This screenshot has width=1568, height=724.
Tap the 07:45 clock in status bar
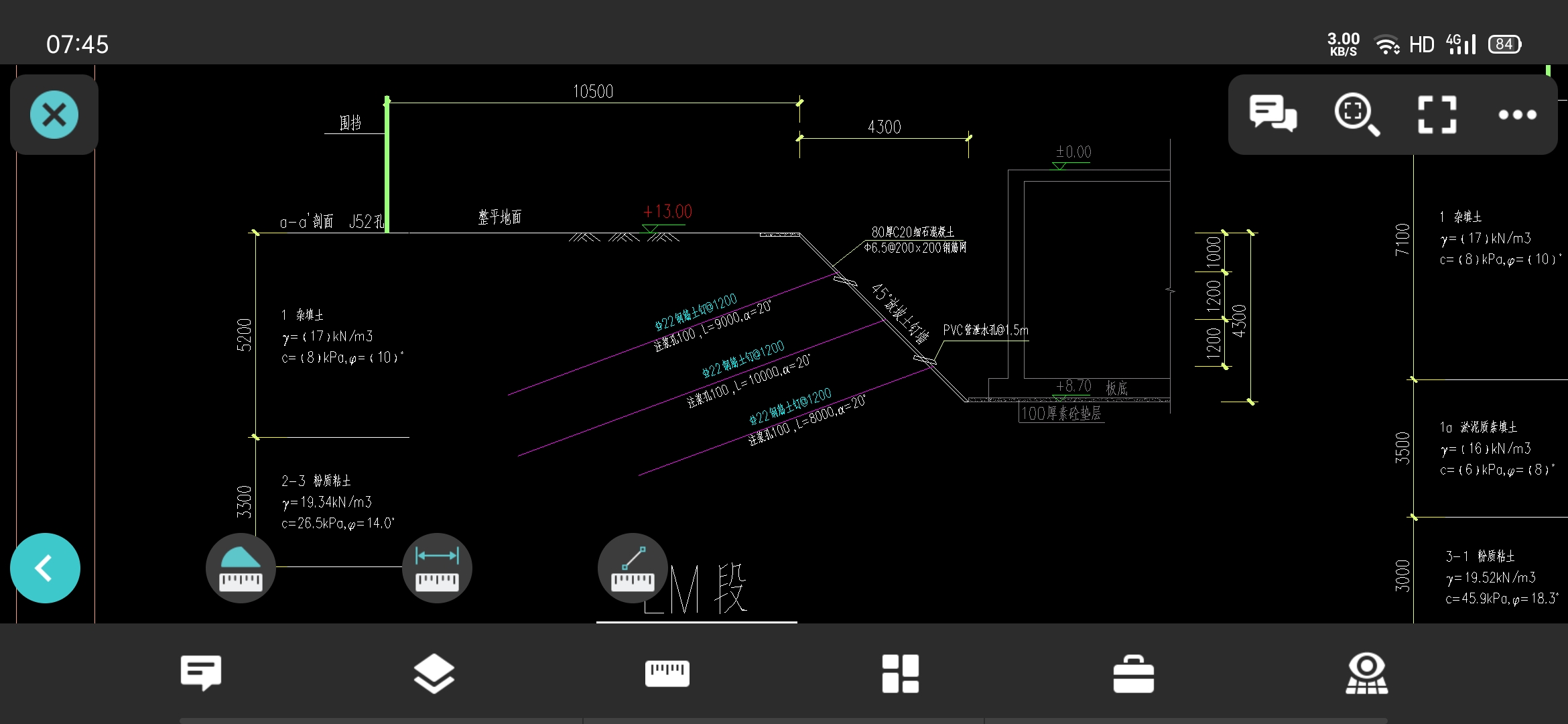(77, 44)
